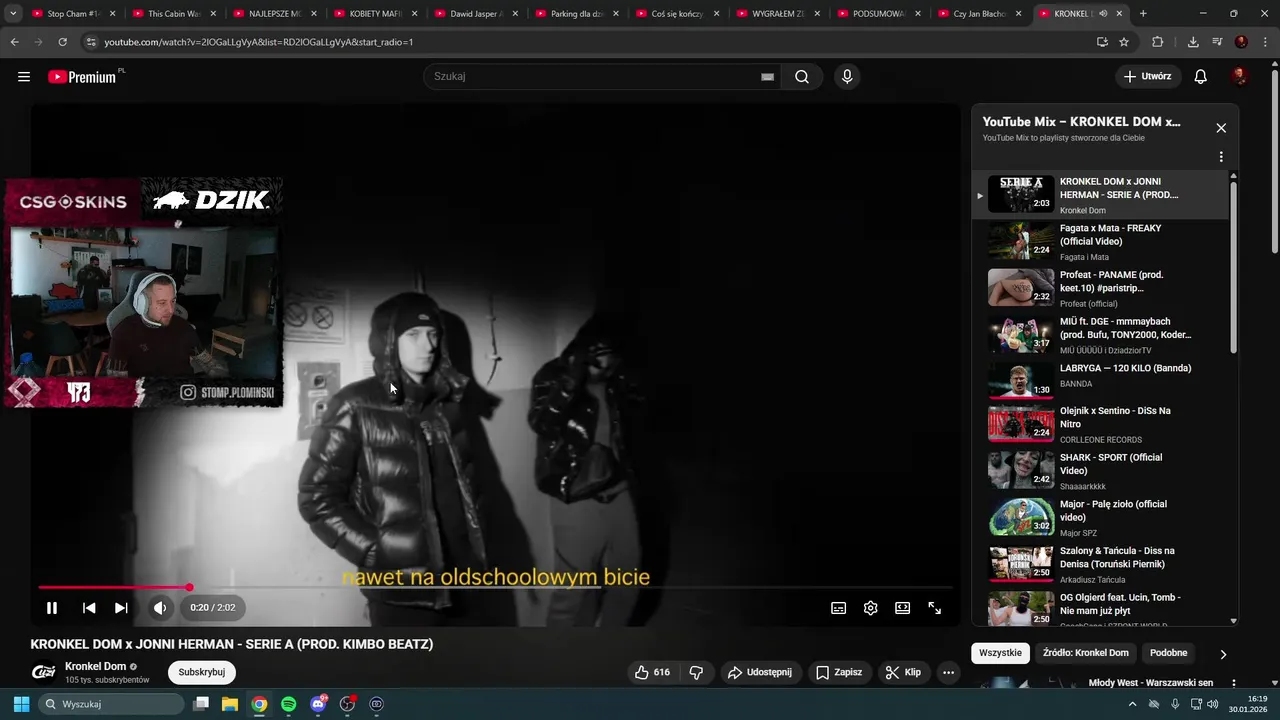
Task: Switch to the Stop Cham tab
Action: pyautogui.click(x=73, y=14)
